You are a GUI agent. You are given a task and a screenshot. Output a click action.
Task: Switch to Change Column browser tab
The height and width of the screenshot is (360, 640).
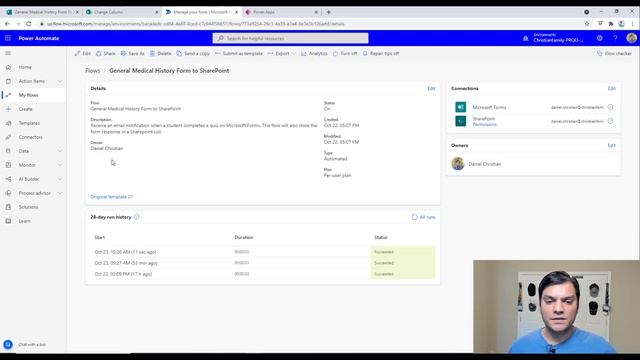121,12
